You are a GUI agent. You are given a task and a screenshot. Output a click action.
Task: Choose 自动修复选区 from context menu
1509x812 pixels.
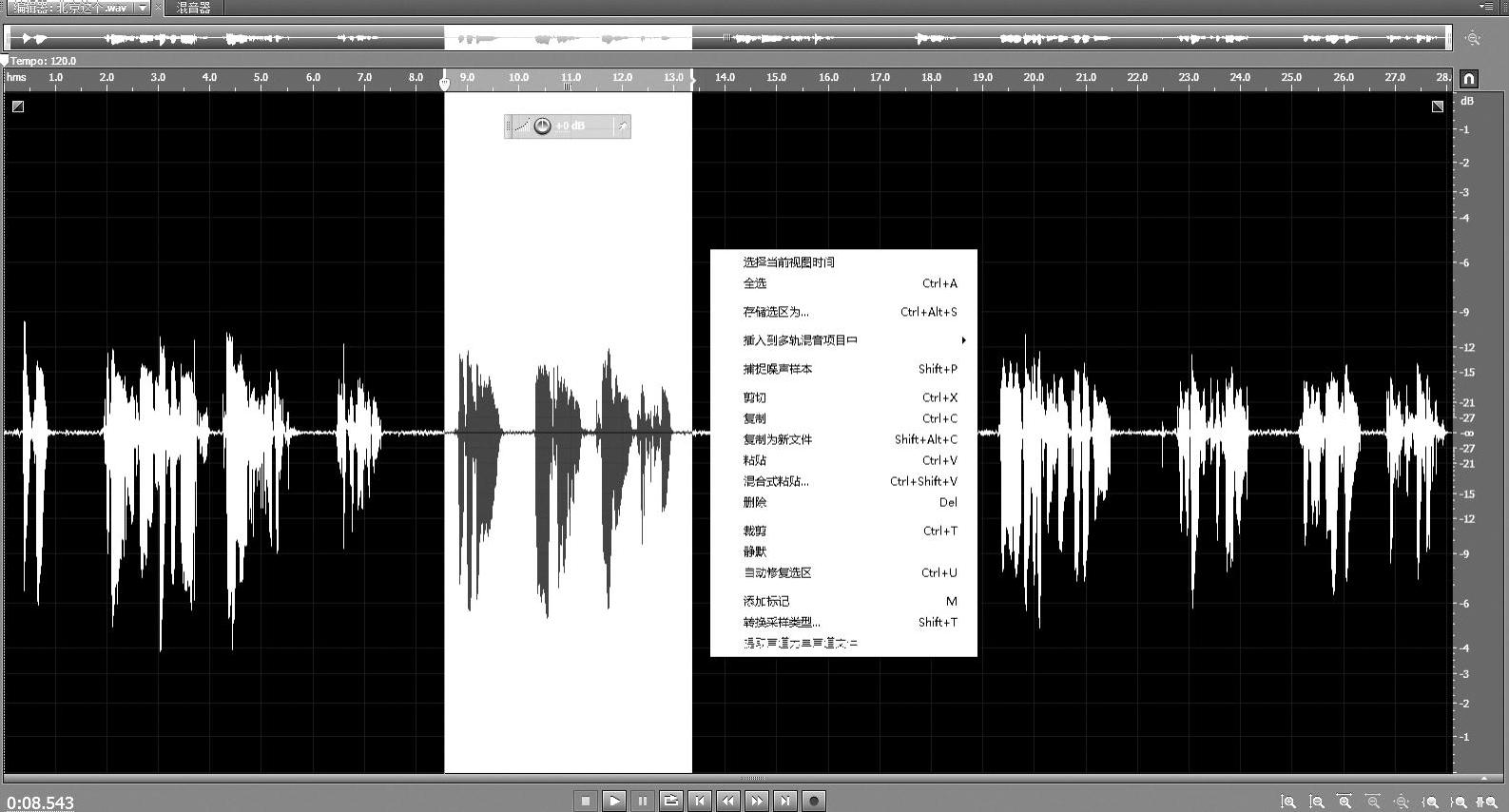point(843,572)
